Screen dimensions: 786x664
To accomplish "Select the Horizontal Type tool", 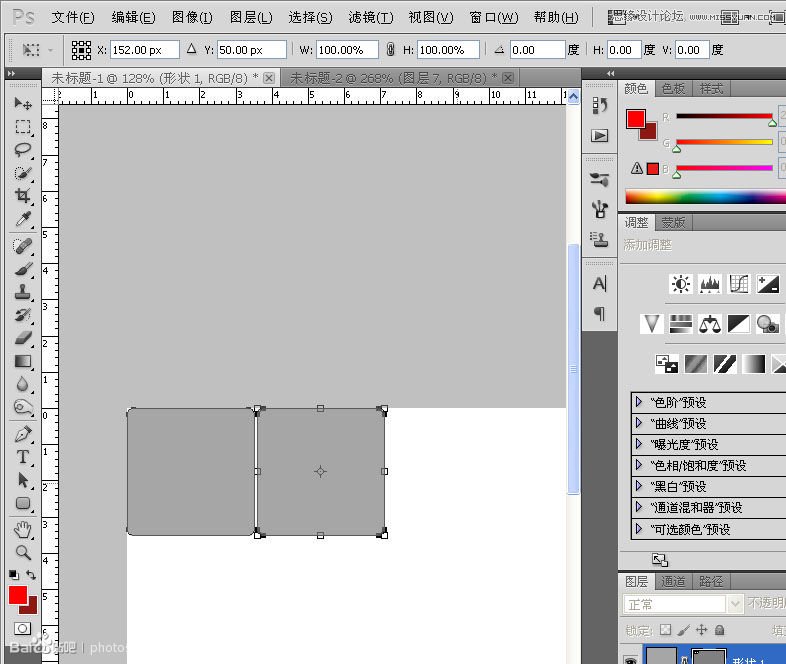I will point(22,457).
